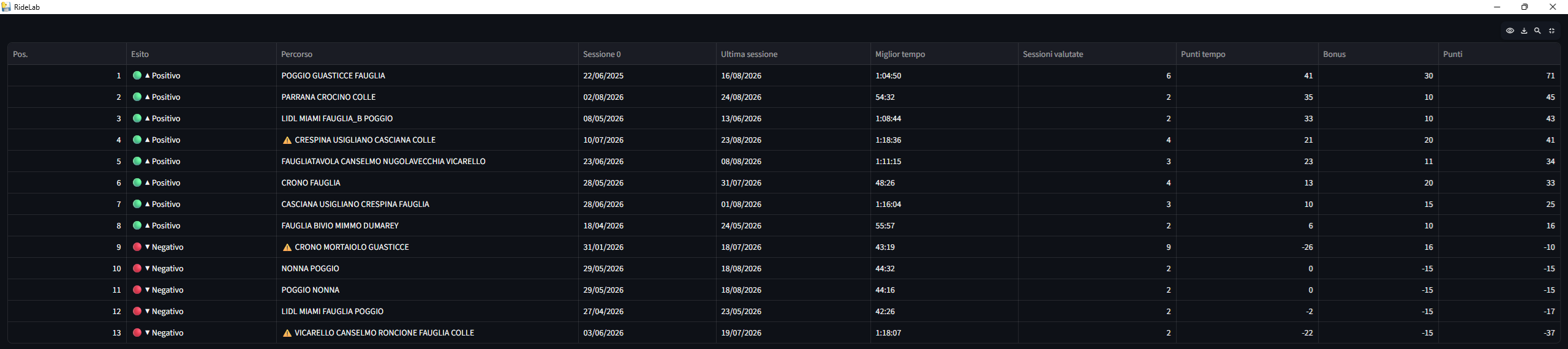This screenshot has width=1568, height=349.
Task: Select the NONNA POGGIO route cell
Action: [x=428, y=268]
